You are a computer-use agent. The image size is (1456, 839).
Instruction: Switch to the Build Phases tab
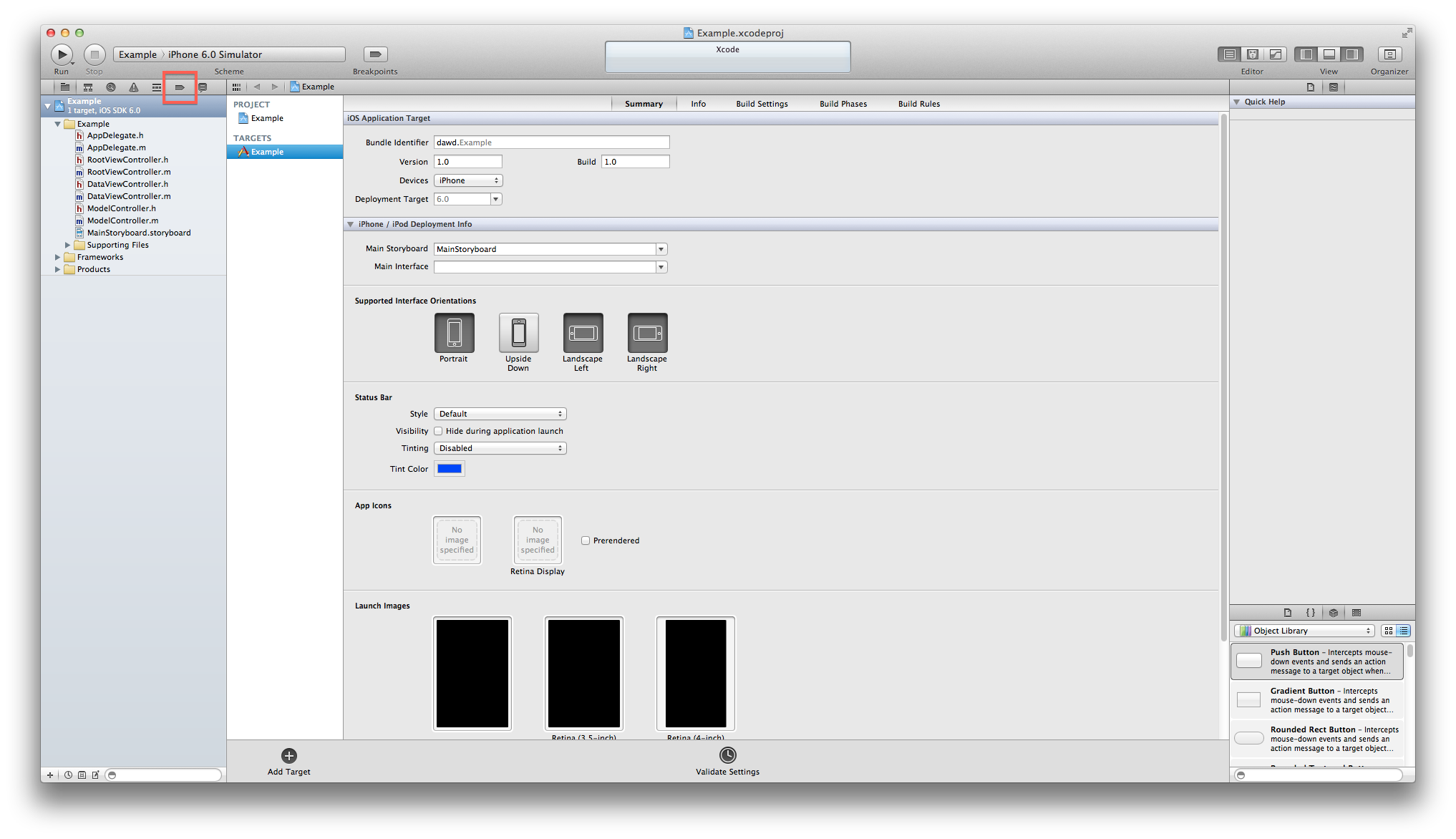coord(843,104)
